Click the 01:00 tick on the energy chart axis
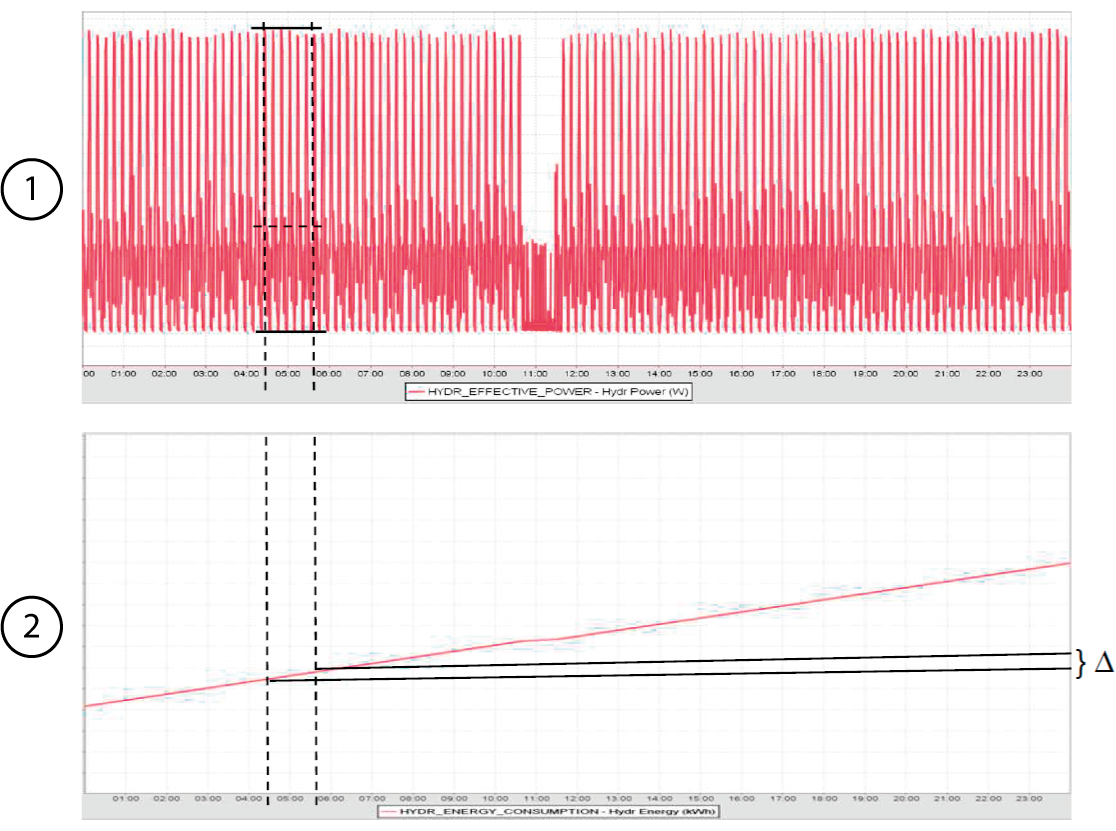 (x=125, y=799)
